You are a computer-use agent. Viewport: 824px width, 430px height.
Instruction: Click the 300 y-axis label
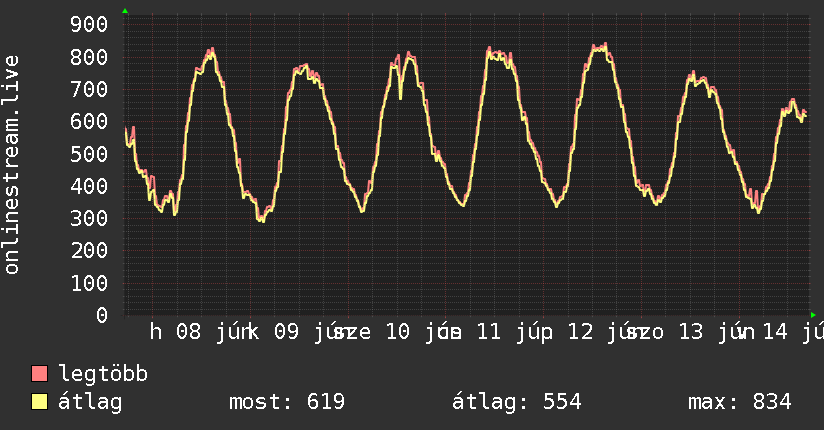click(x=89, y=218)
